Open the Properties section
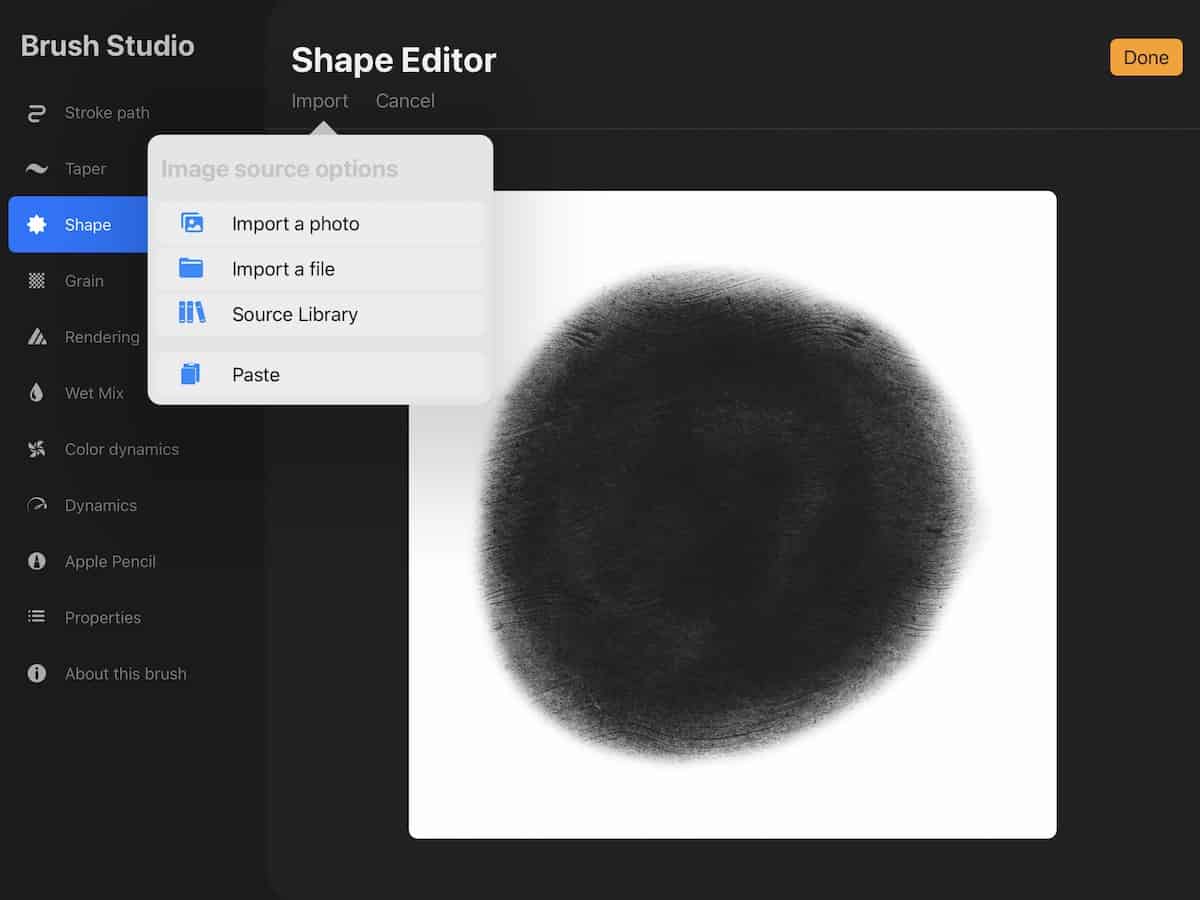1200x900 pixels. point(103,617)
